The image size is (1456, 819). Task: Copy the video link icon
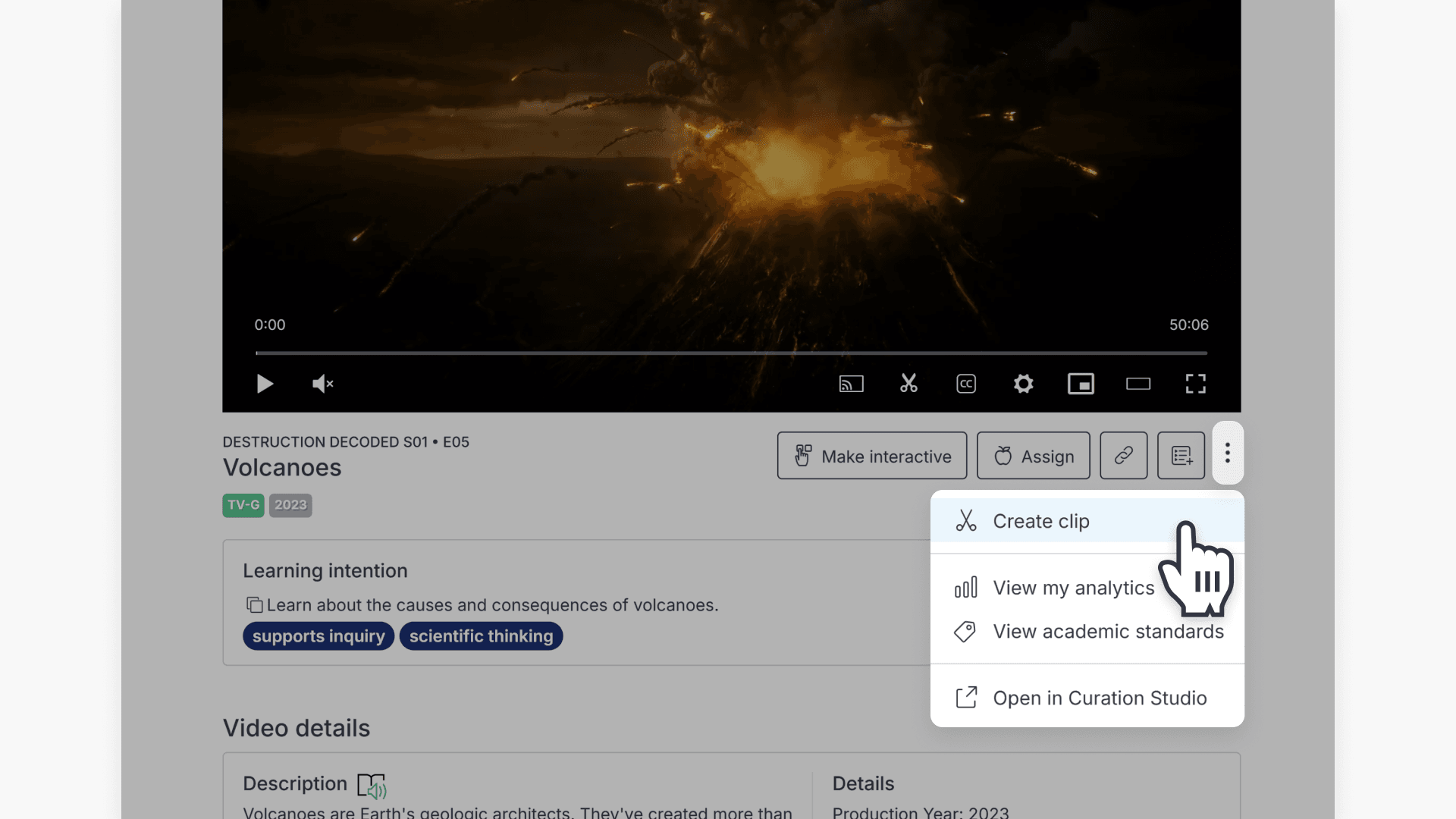(1123, 455)
